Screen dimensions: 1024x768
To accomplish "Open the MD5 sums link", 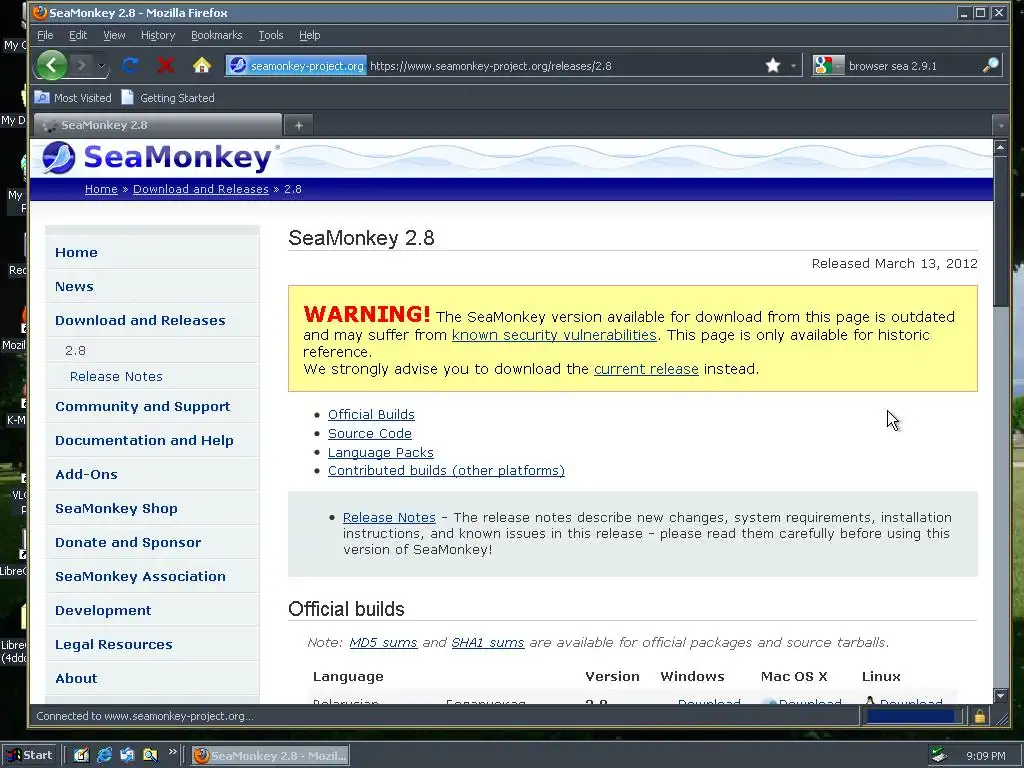I will click(383, 643).
